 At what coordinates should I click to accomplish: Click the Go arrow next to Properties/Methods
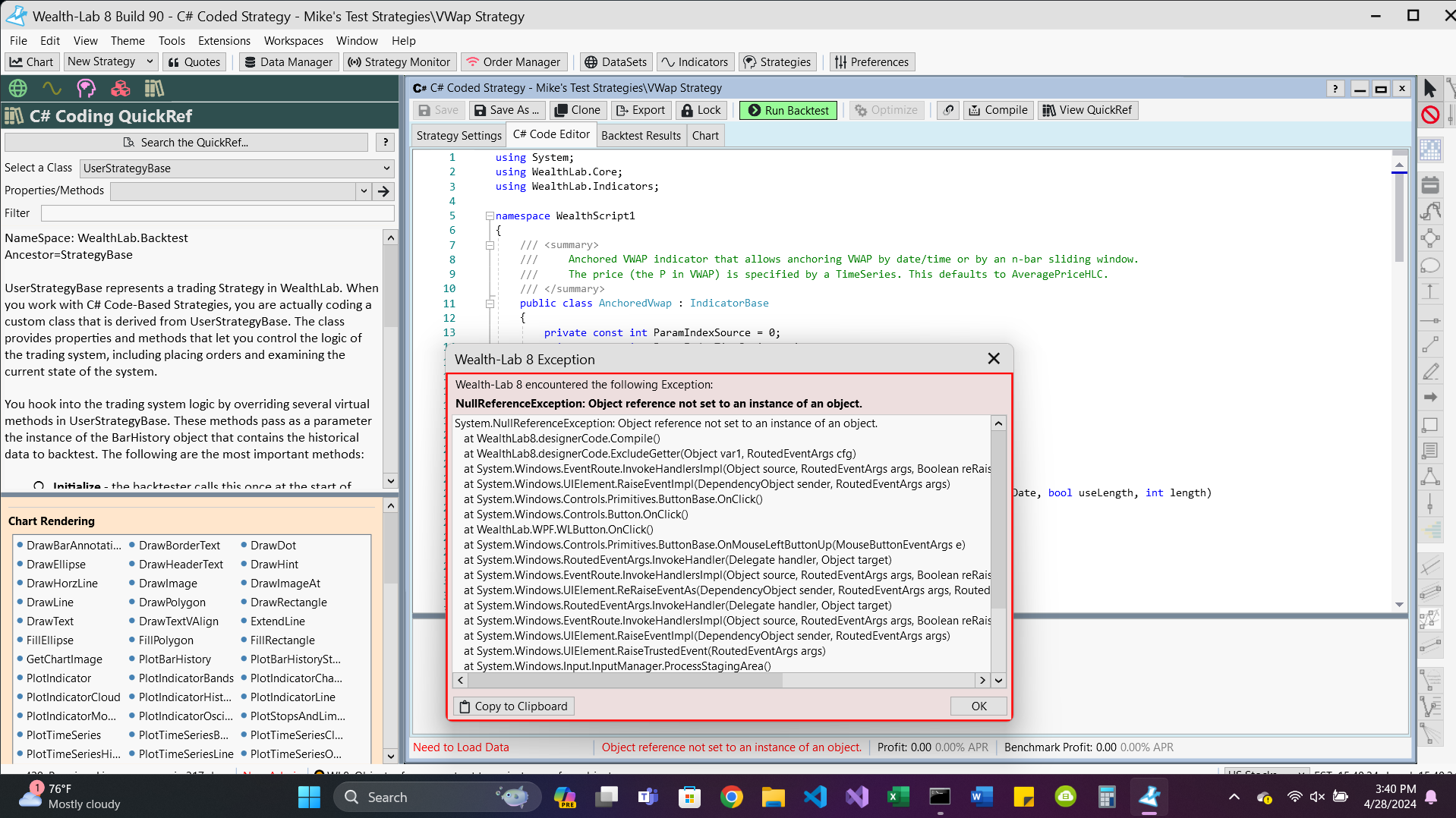point(384,191)
